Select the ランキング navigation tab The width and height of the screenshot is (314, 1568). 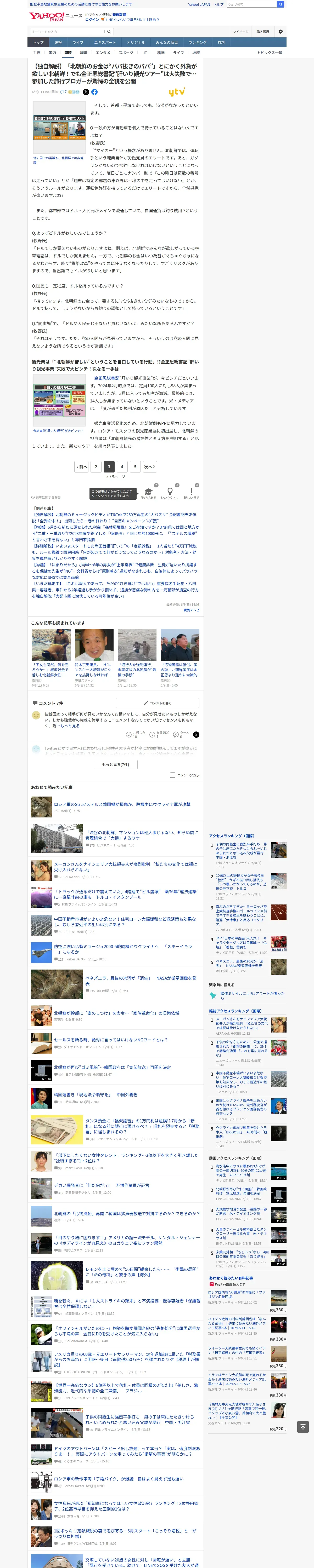pyautogui.click(x=198, y=43)
